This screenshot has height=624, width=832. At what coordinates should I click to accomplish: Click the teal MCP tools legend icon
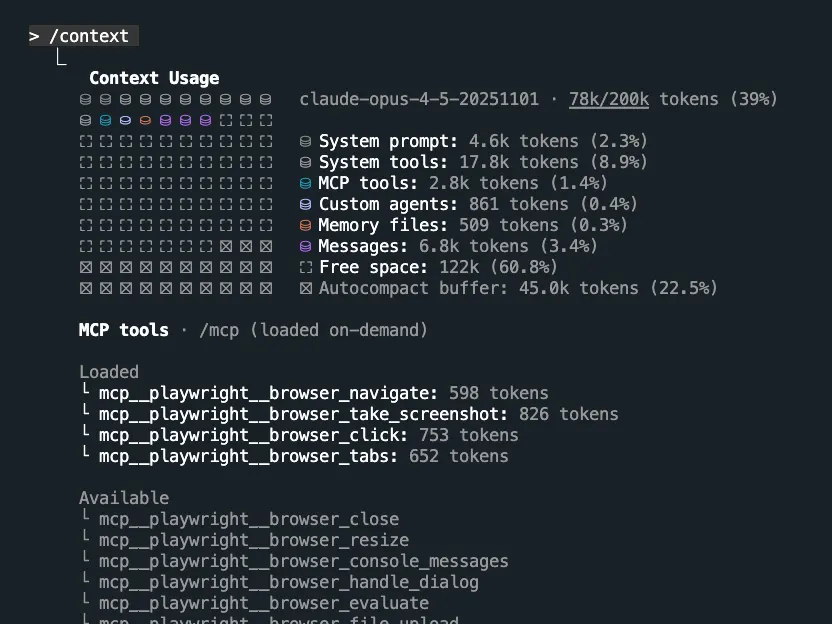coord(305,183)
